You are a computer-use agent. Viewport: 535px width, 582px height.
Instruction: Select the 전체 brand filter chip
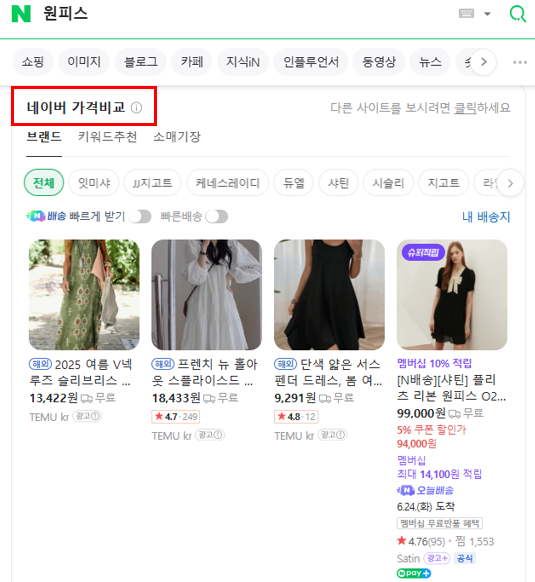[x=44, y=183]
